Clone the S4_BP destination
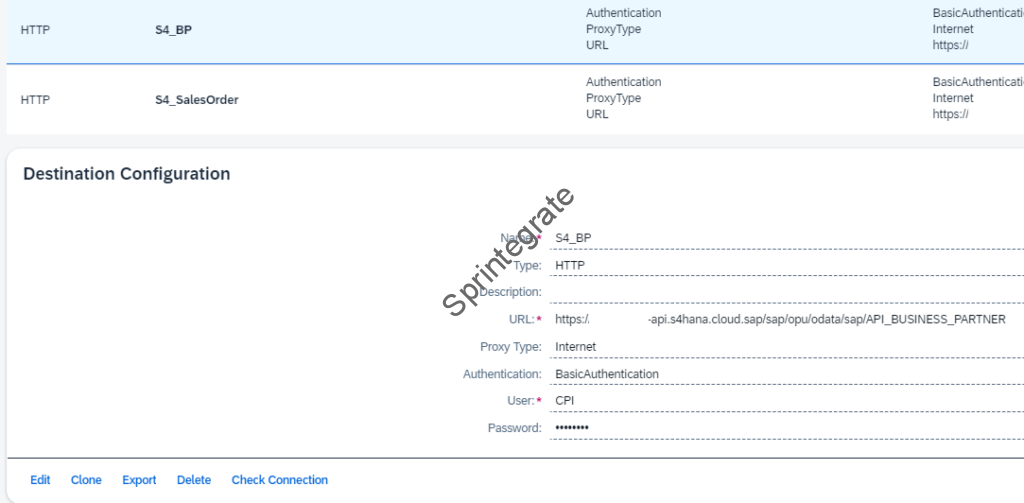 pyautogui.click(x=86, y=480)
